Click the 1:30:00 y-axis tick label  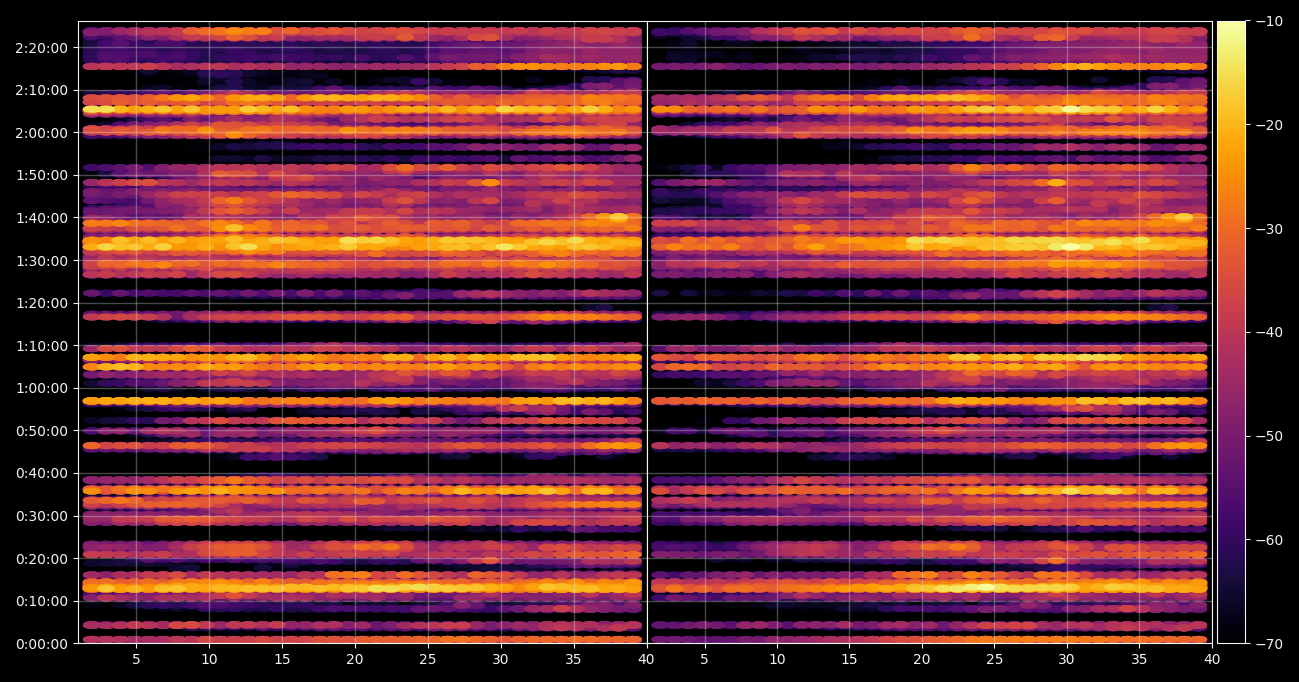pos(42,260)
